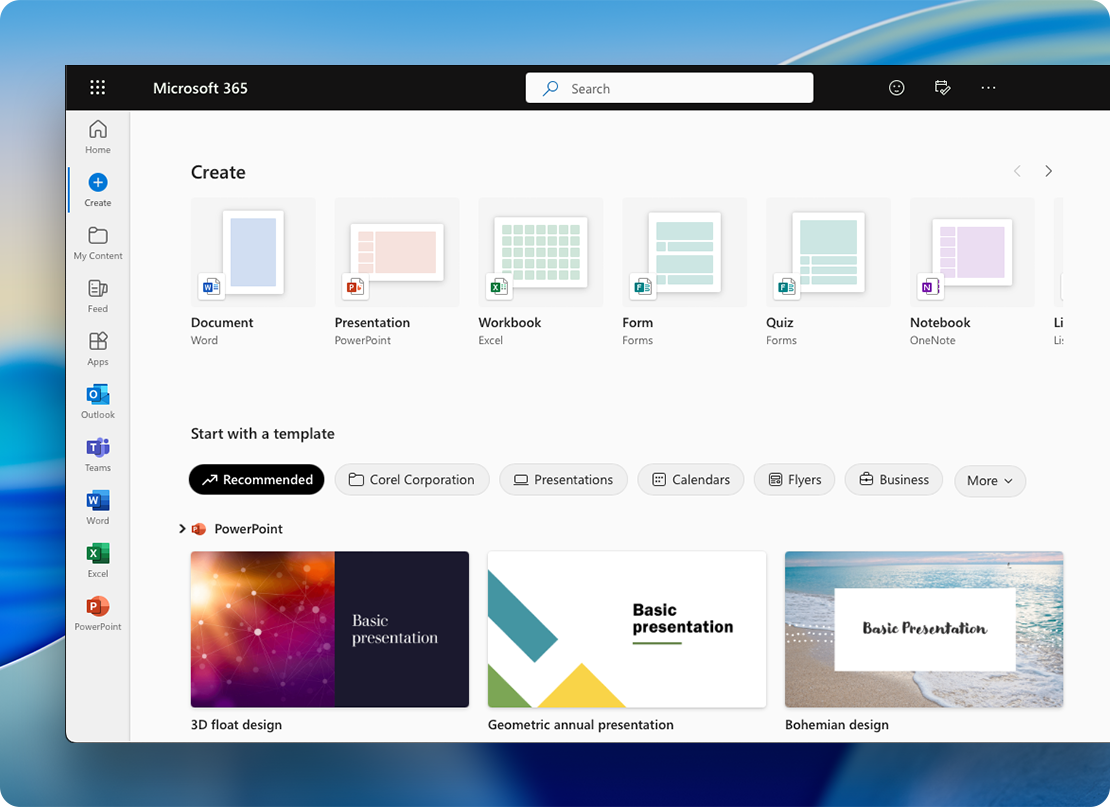Open the Bohemian design template thumbnail
1110x807 pixels.
point(923,629)
